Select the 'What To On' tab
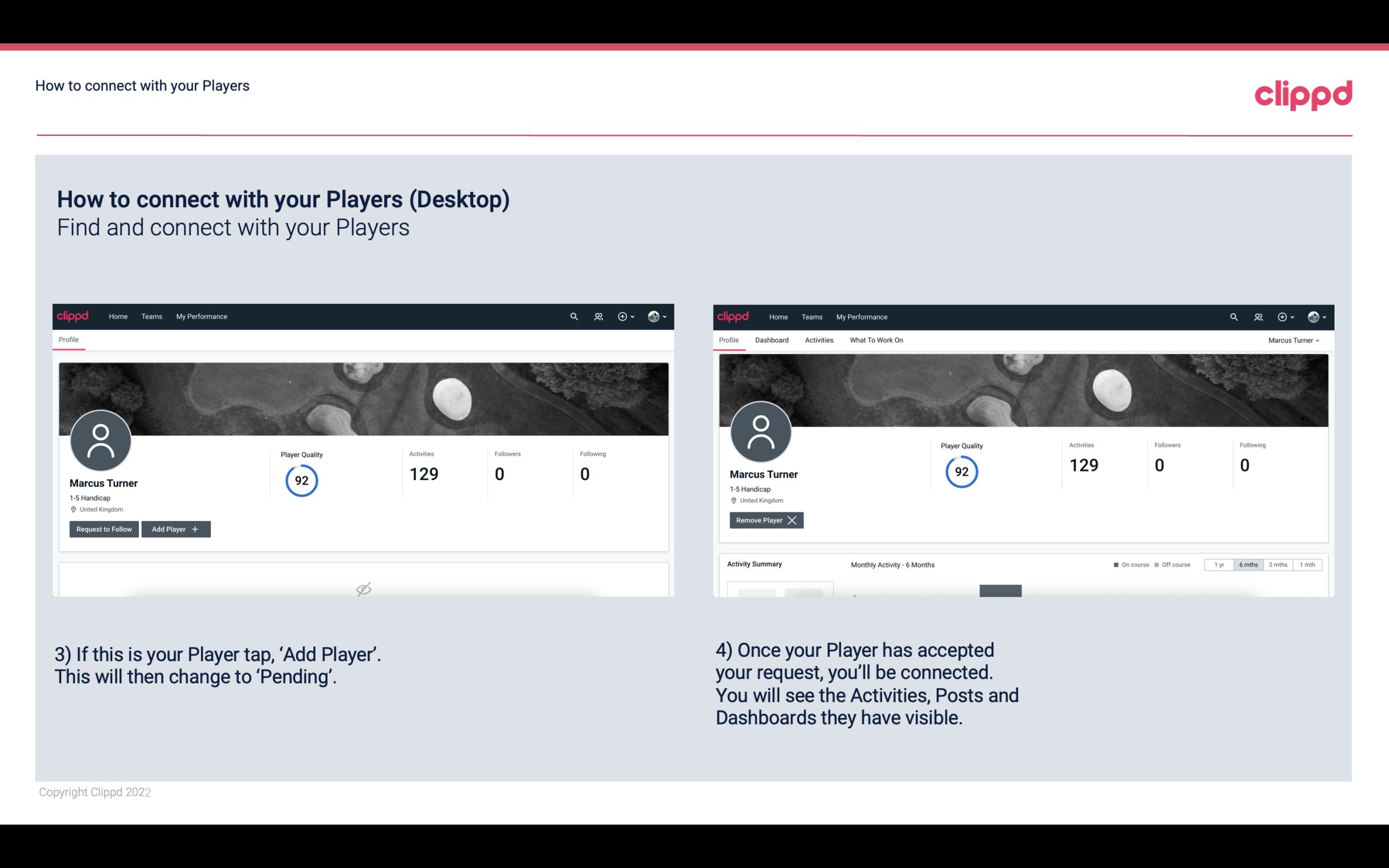The height and width of the screenshot is (868, 1389). (x=876, y=340)
